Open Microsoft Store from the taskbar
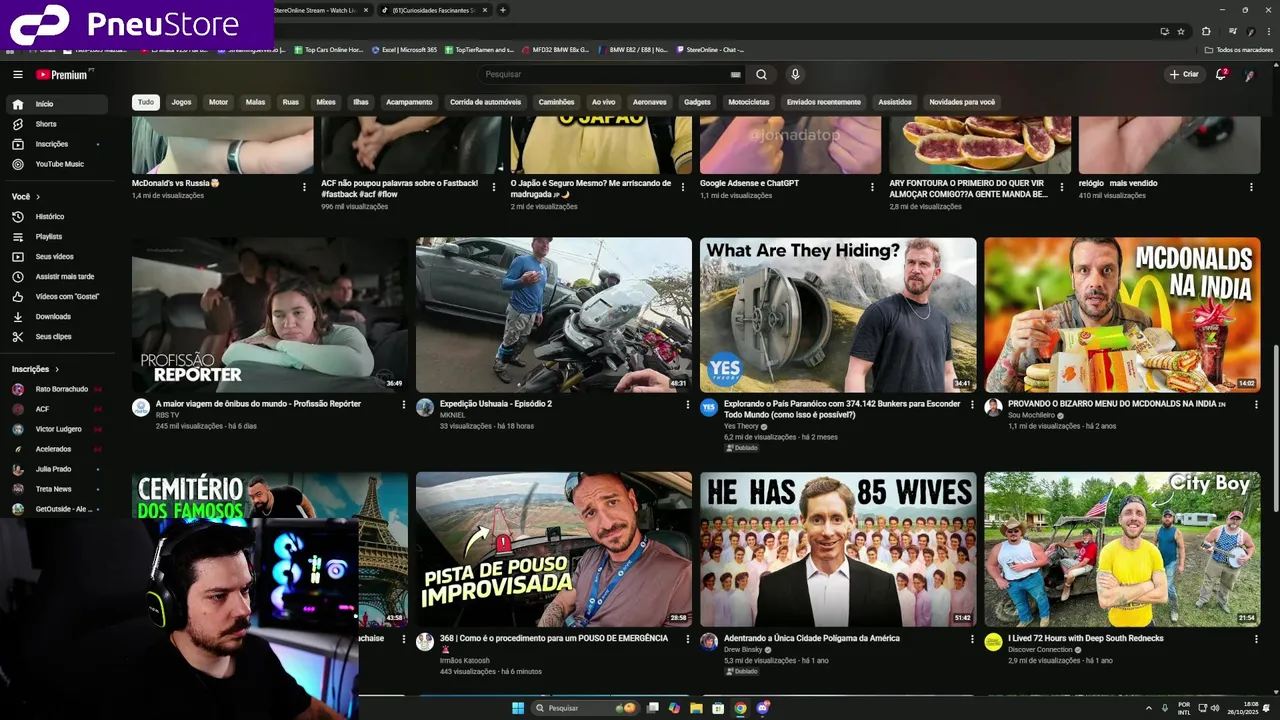 tap(718, 708)
